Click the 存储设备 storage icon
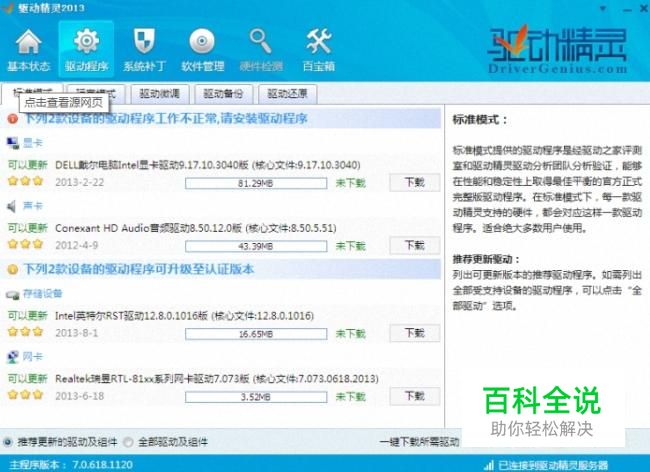The width and height of the screenshot is (650, 472). (12, 295)
